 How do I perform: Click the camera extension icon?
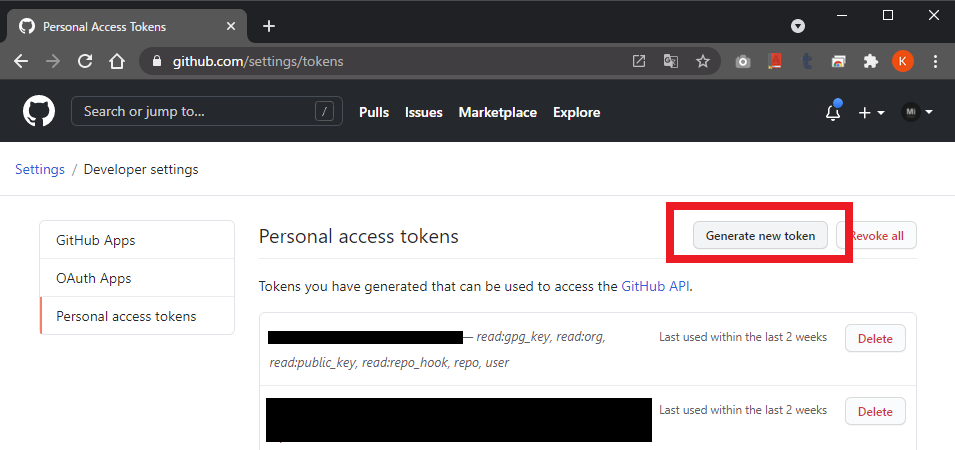pyautogui.click(x=742, y=62)
